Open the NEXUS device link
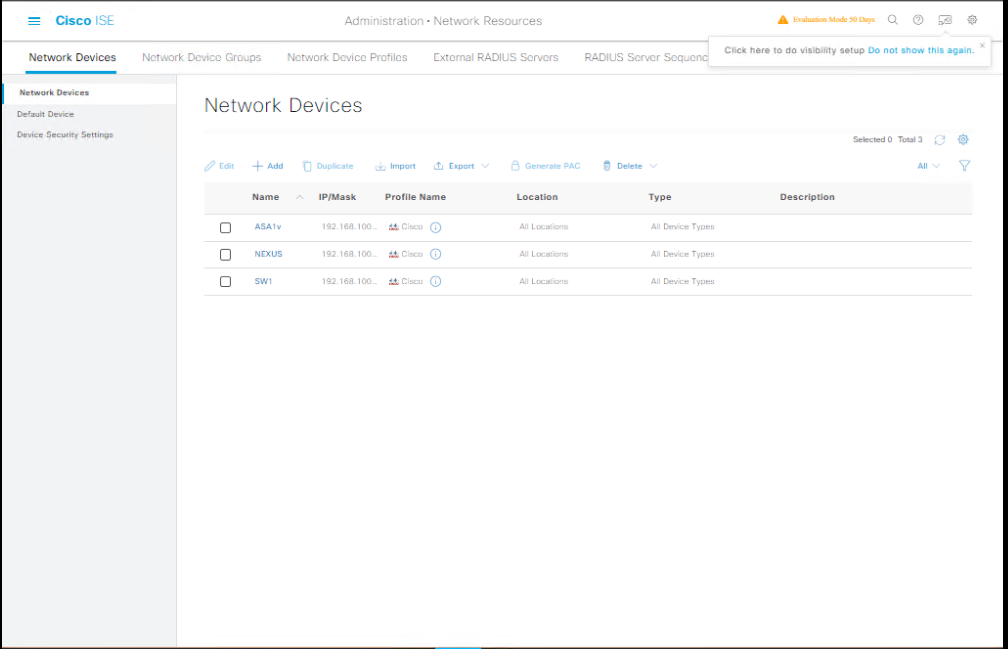The width and height of the screenshot is (1008, 649). 269,254
